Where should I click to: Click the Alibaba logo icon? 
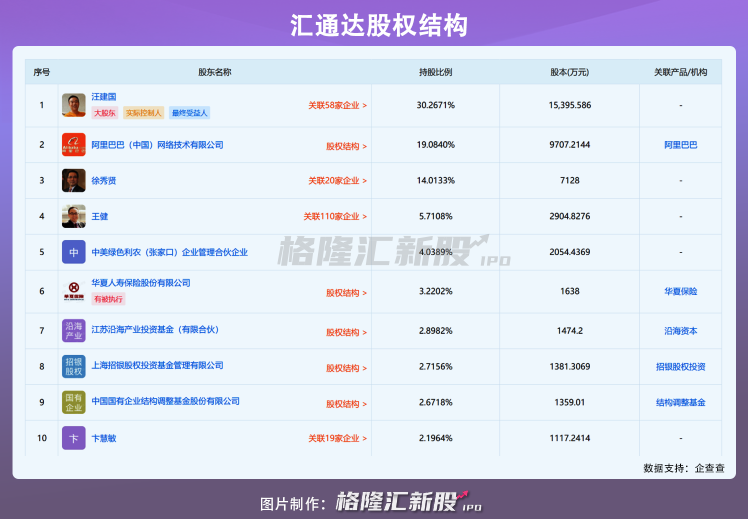click(73, 145)
